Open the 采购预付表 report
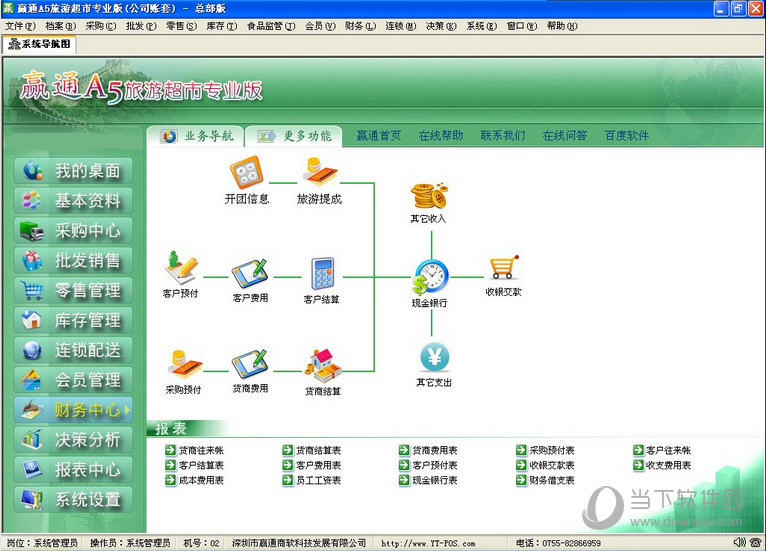Image resolution: width=767 pixels, height=551 pixels. click(x=545, y=450)
